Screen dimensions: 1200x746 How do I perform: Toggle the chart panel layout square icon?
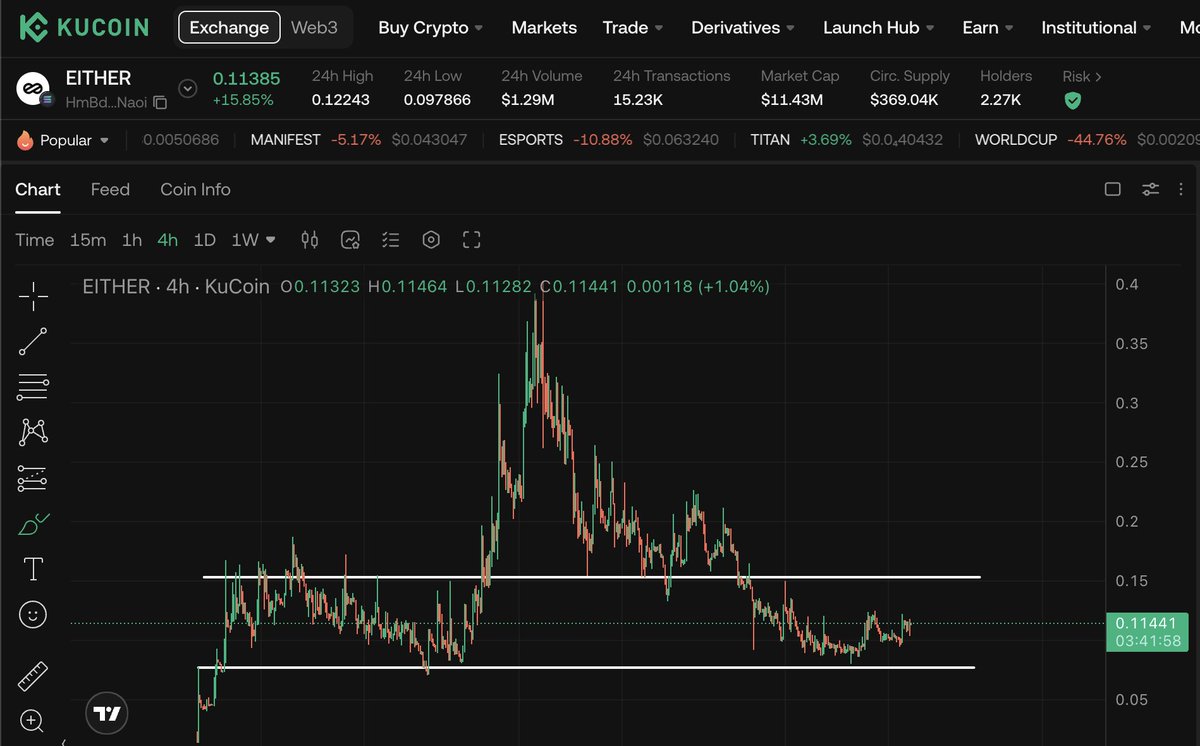click(1112, 189)
